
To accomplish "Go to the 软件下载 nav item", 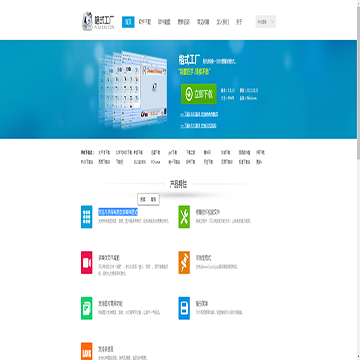I will [x=145, y=22].
